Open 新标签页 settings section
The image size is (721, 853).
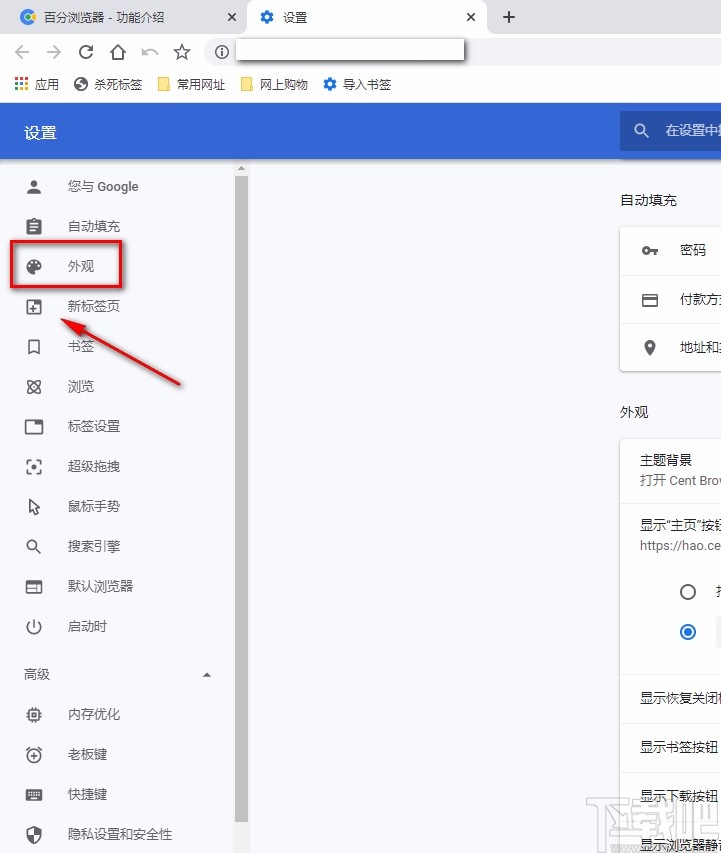(94, 306)
